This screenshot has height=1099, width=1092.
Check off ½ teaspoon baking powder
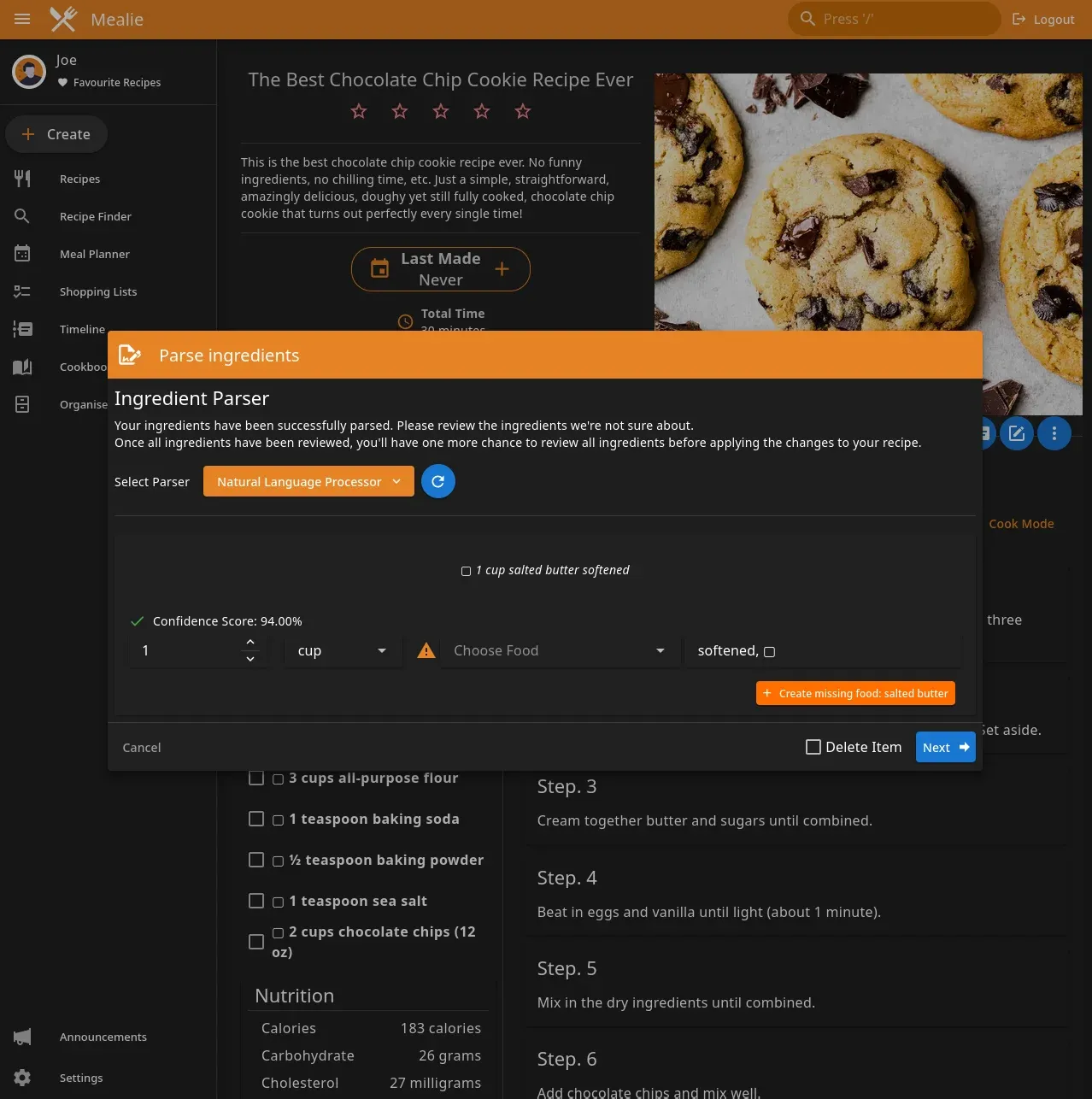click(256, 860)
